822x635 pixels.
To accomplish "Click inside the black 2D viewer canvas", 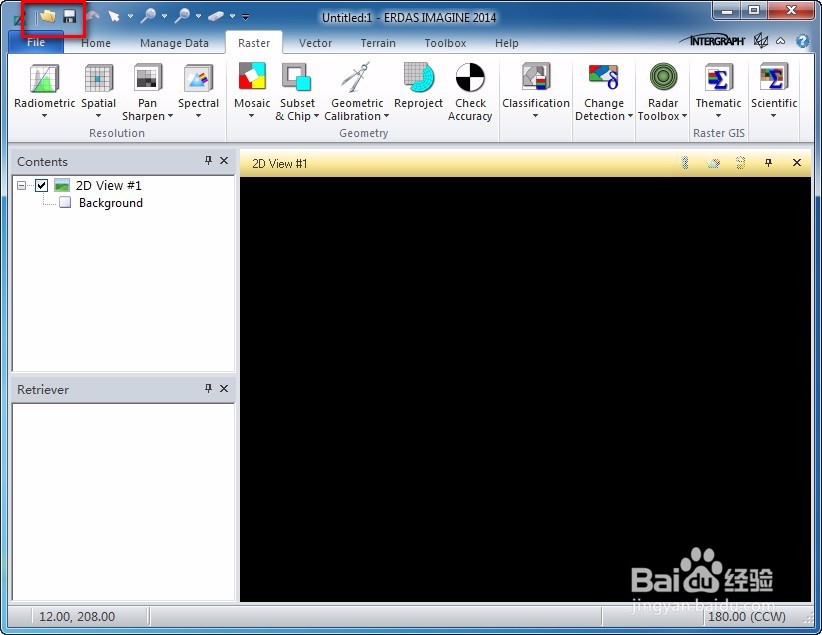I will (525, 389).
